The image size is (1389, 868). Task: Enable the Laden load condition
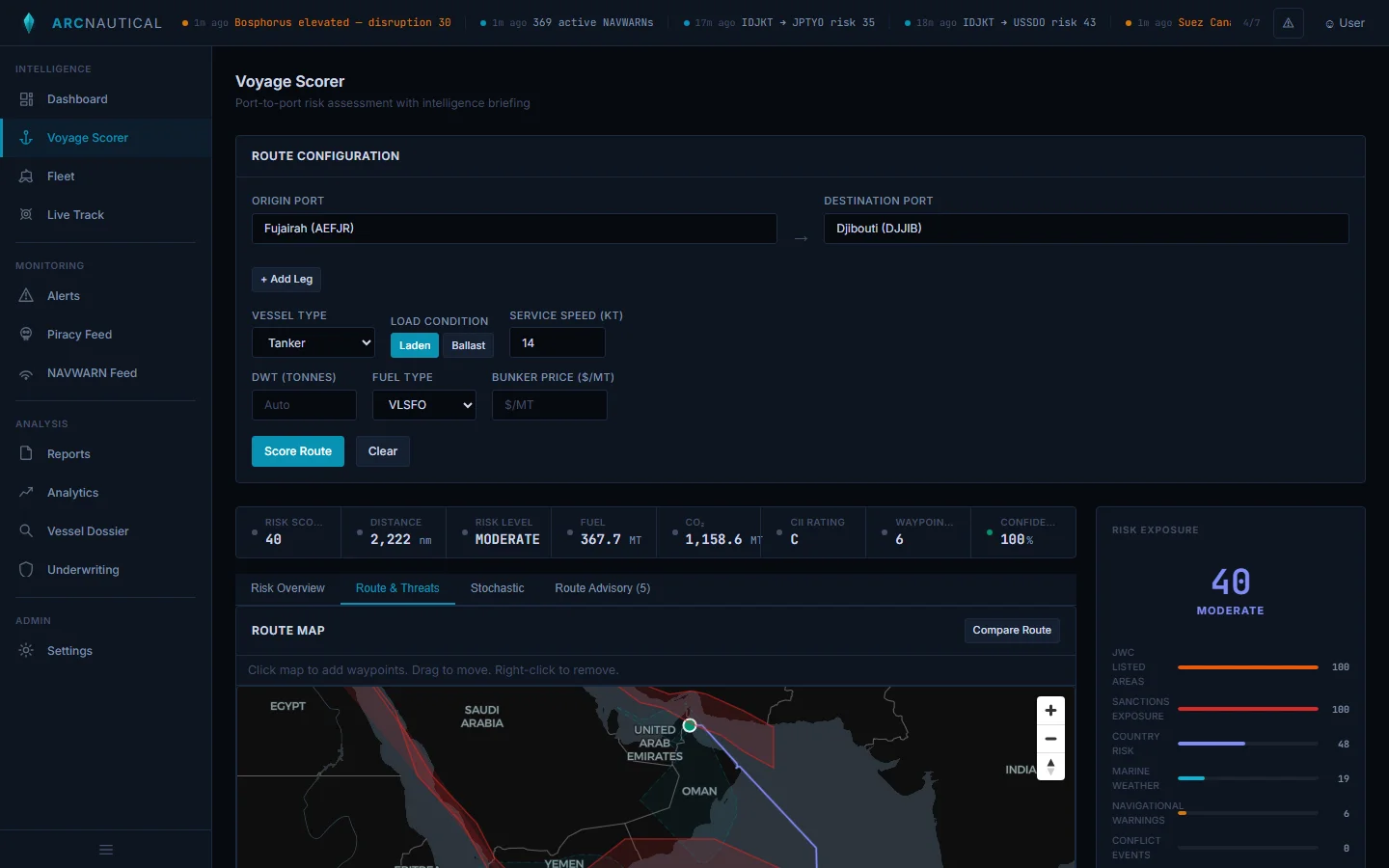pos(414,344)
